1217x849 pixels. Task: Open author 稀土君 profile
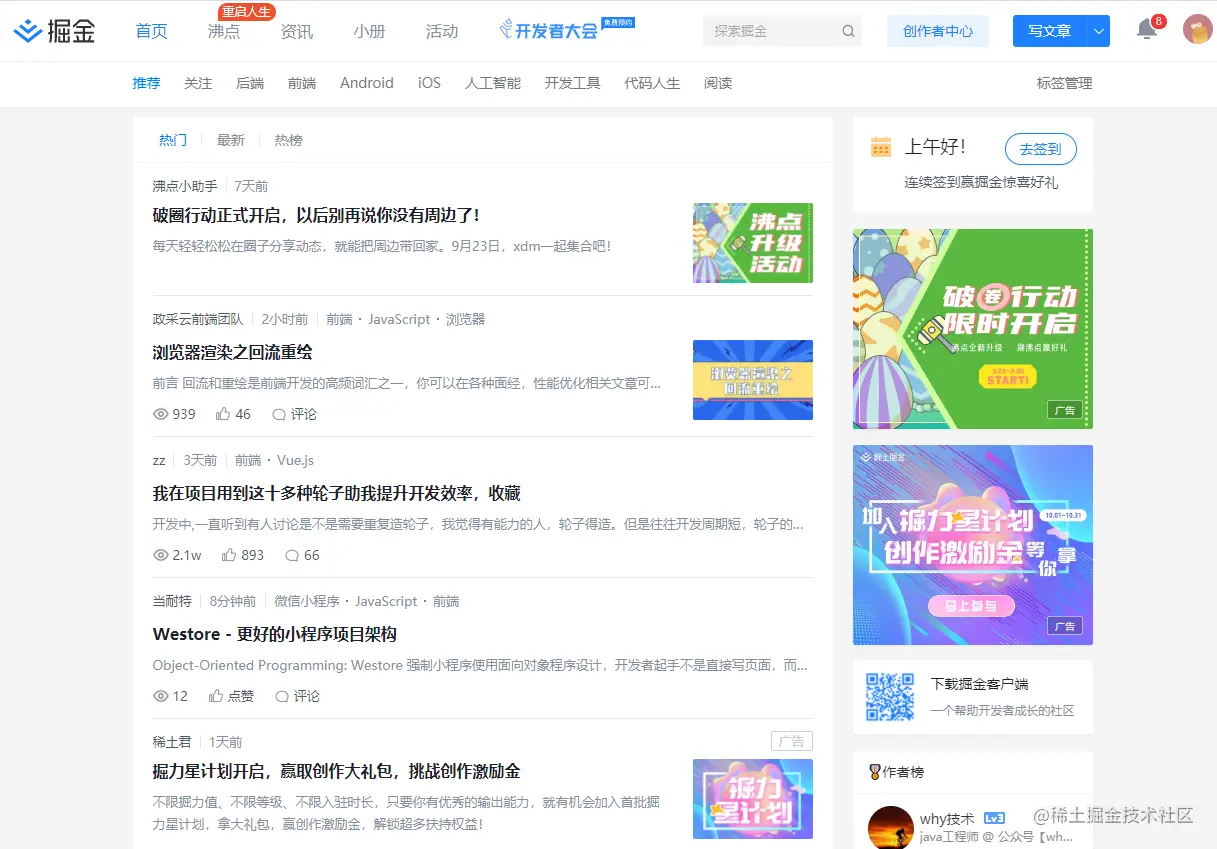tap(172, 742)
